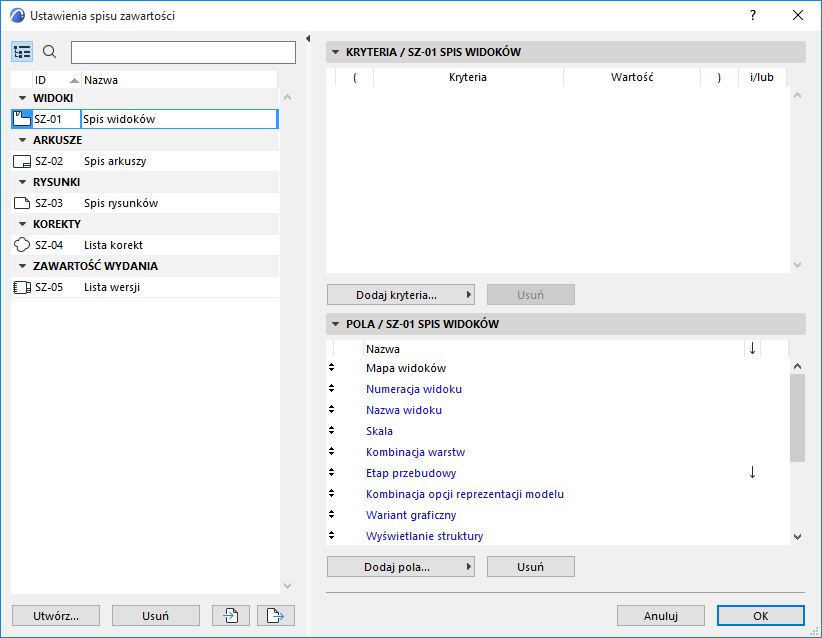Click the SZ-05 Lista wersji icon
Image resolution: width=822 pixels, height=638 pixels.
pyautogui.click(x=22, y=287)
